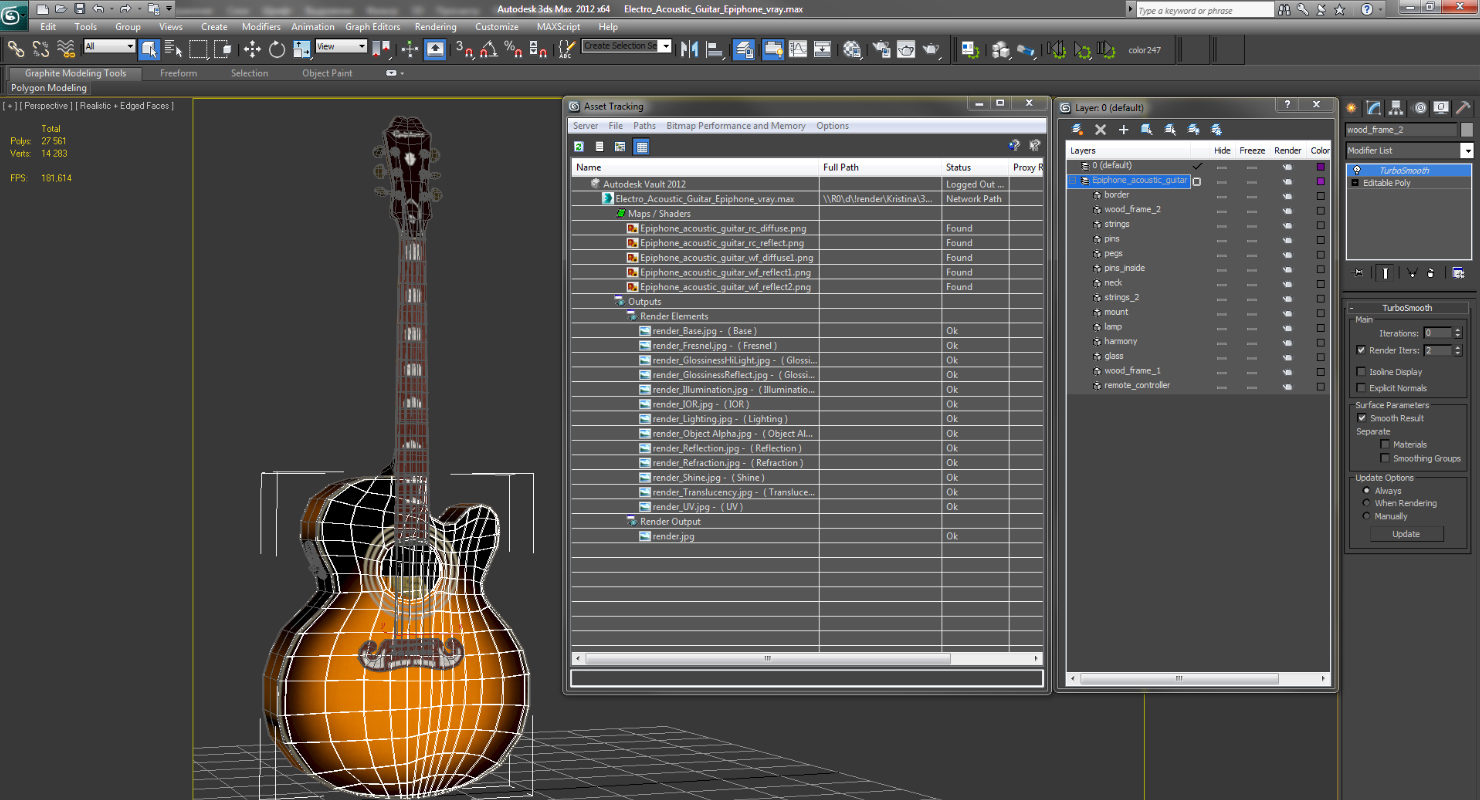Collapse the TurboSmooth rollout
The width and height of the screenshot is (1480, 800).
pyautogui.click(x=1353, y=308)
